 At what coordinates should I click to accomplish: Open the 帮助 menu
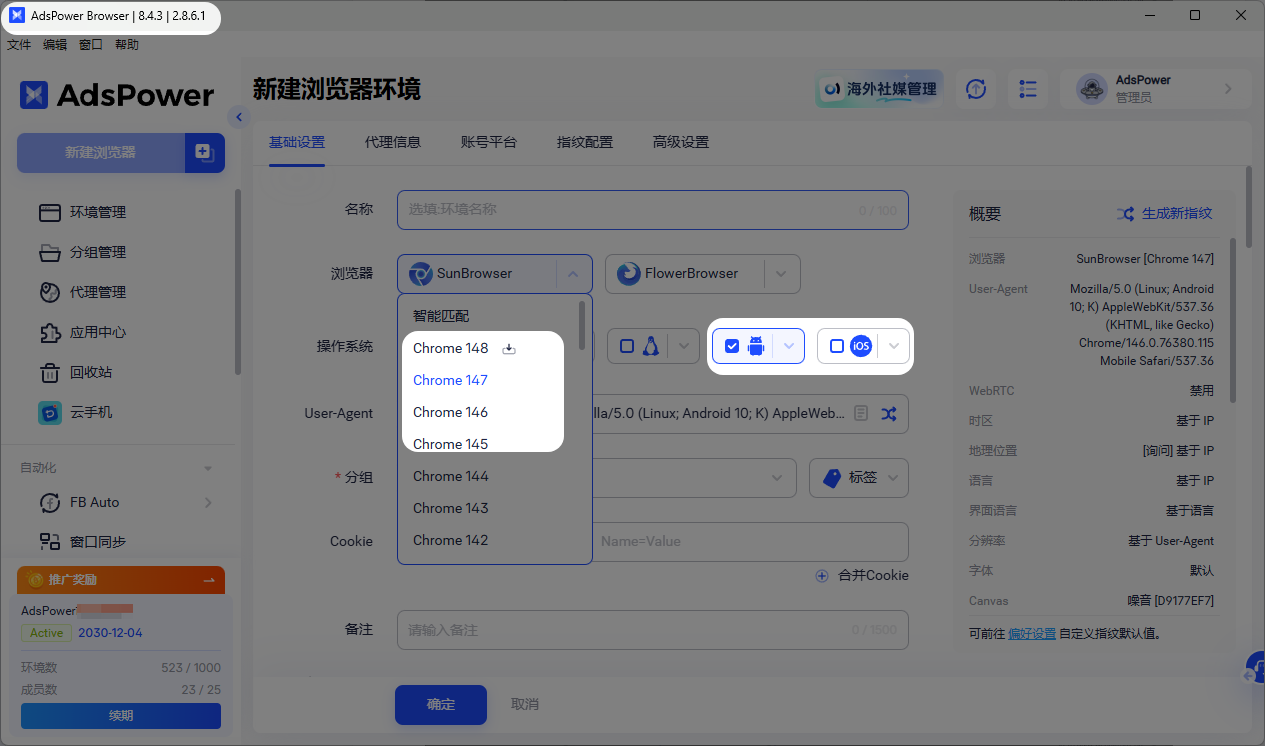[x=127, y=44]
